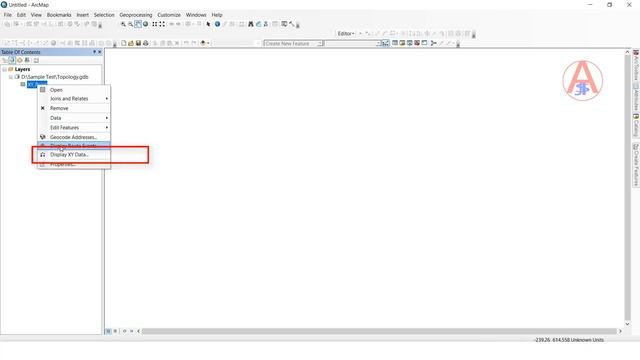The image size is (640, 360).
Task: Activate the blue Identify tool
Action: 217,24
